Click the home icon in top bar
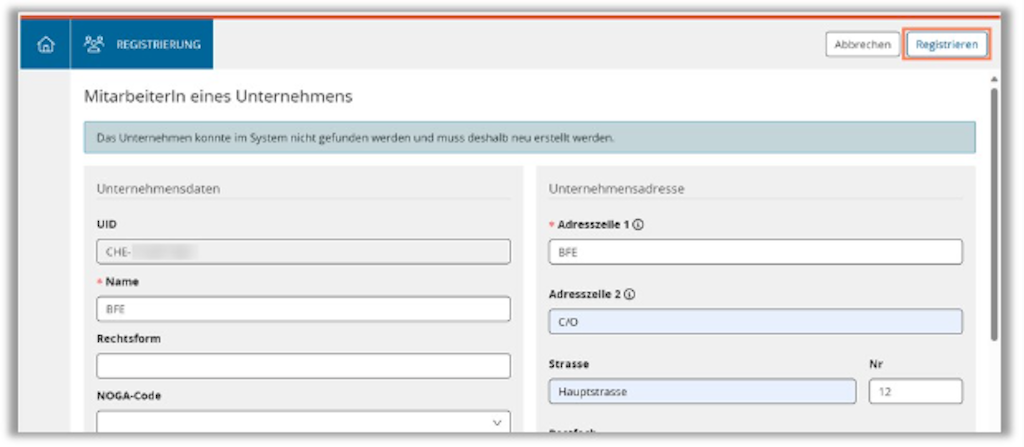Viewport: 1024px width, 447px height. click(45, 44)
